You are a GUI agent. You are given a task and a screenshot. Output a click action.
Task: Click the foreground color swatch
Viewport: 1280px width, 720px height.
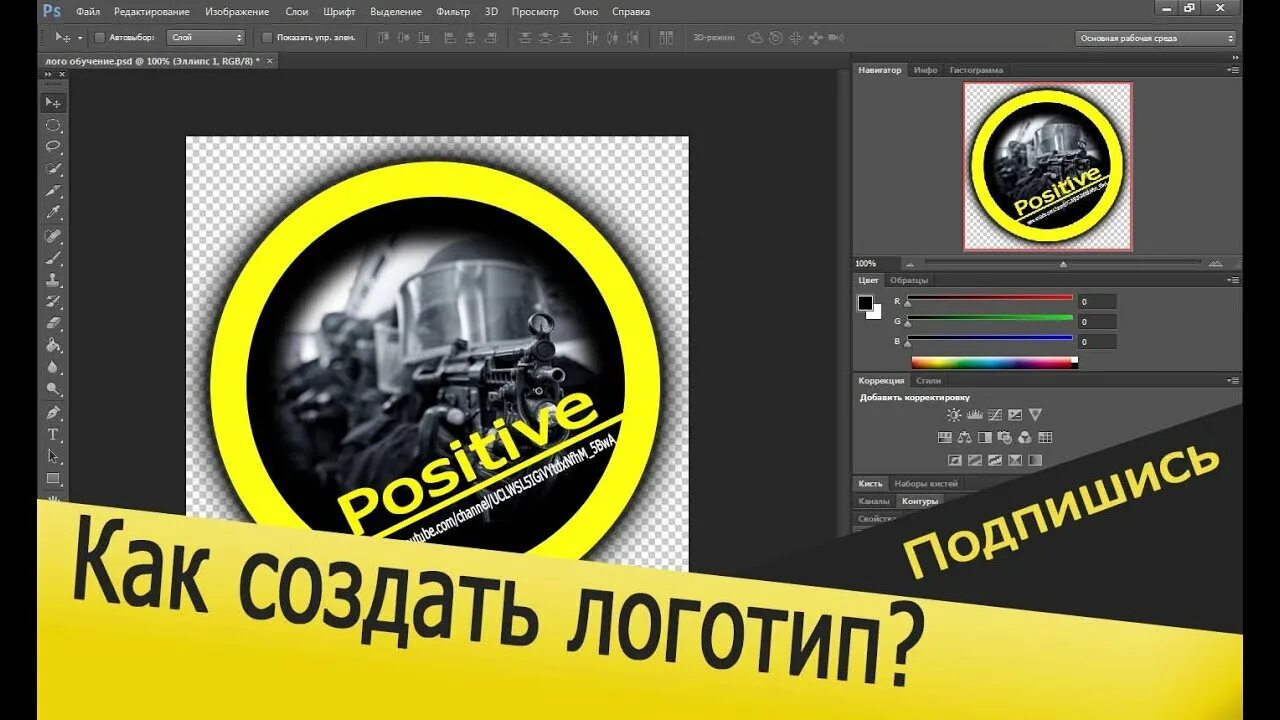click(865, 303)
